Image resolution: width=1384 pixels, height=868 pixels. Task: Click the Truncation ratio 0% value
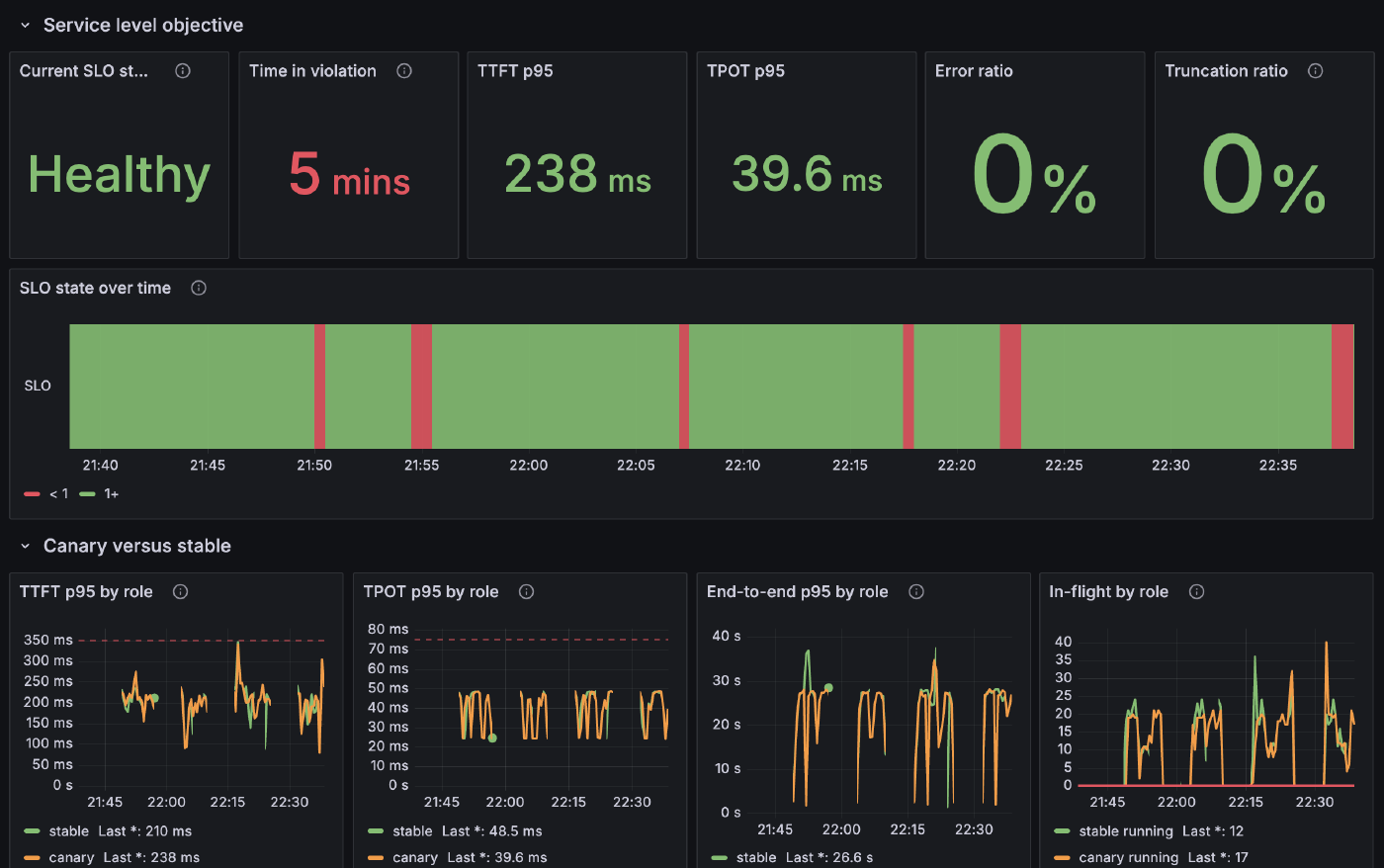[1263, 175]
